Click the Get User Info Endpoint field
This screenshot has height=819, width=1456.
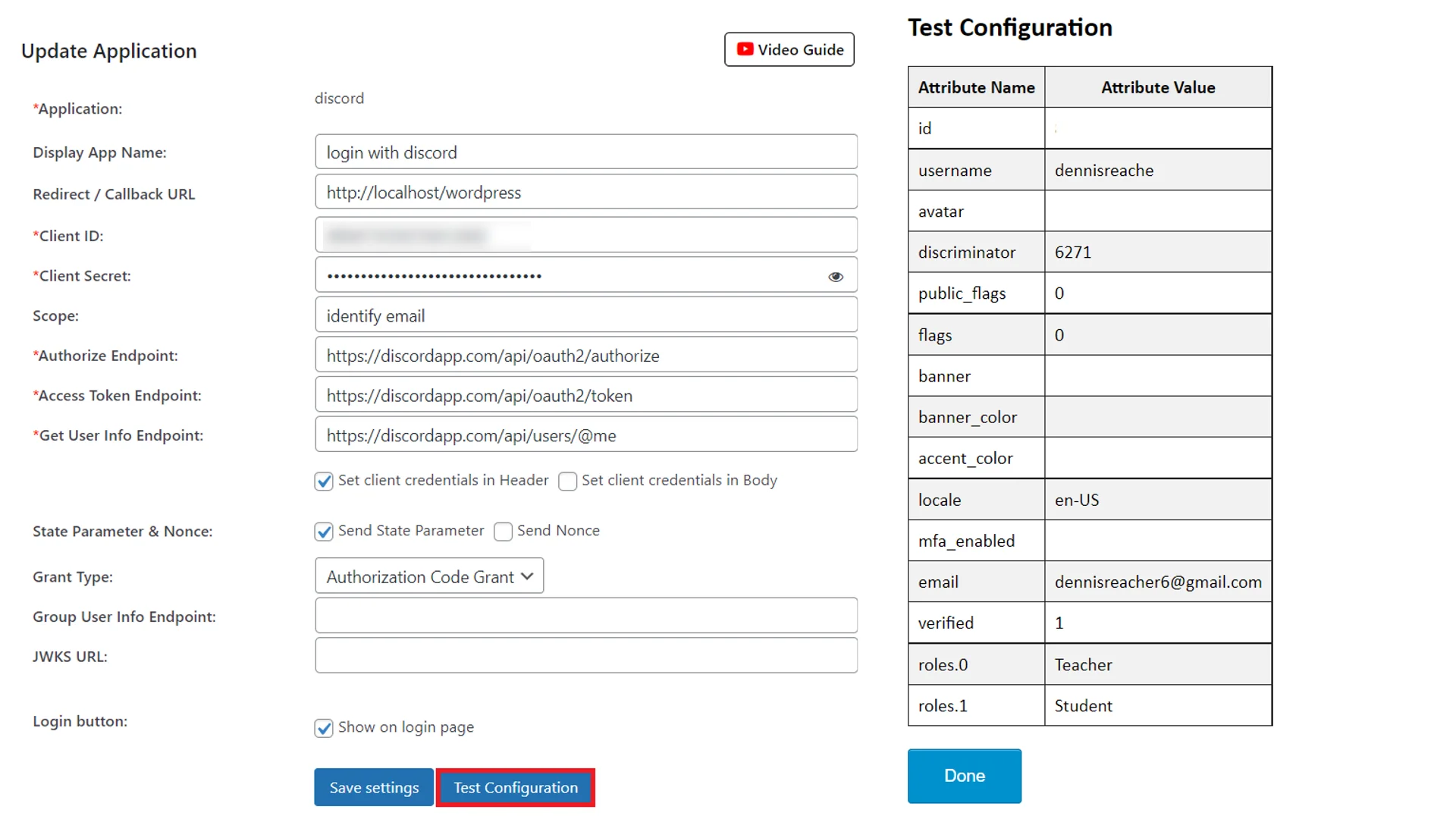click(x=586, y=435)
